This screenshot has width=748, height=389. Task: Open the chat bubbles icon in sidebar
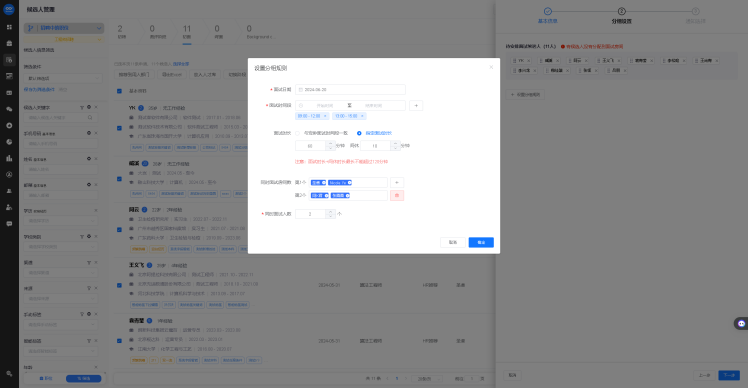(x=9, y=109)
